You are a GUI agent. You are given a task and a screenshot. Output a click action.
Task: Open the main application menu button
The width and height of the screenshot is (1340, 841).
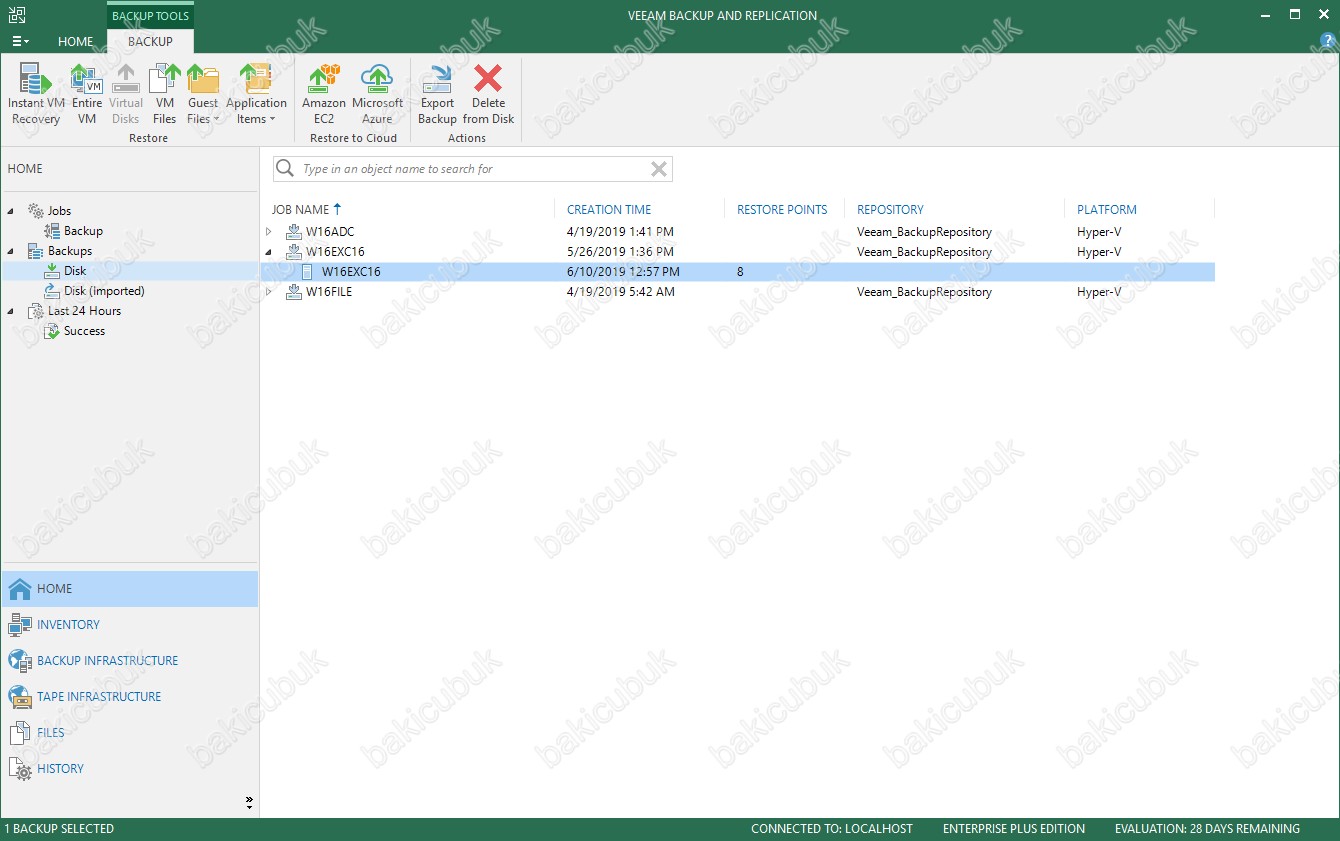20,41
